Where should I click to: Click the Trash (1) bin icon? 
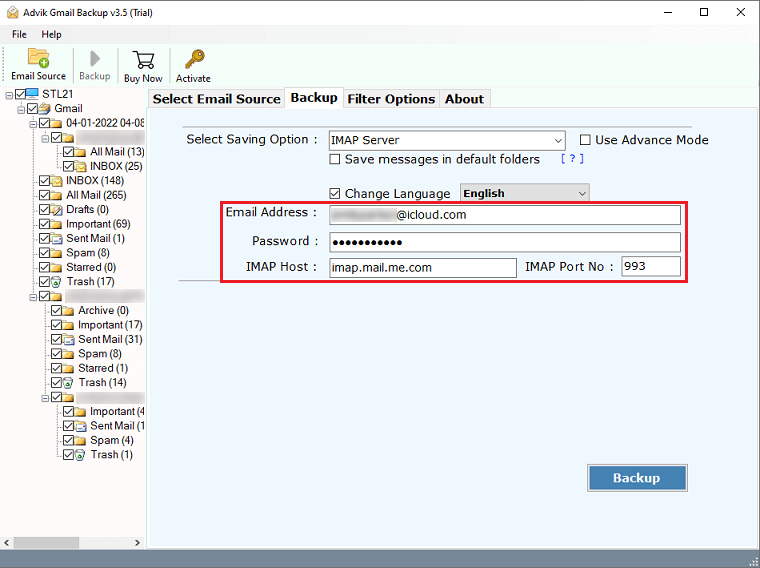[x=80, y=455]
